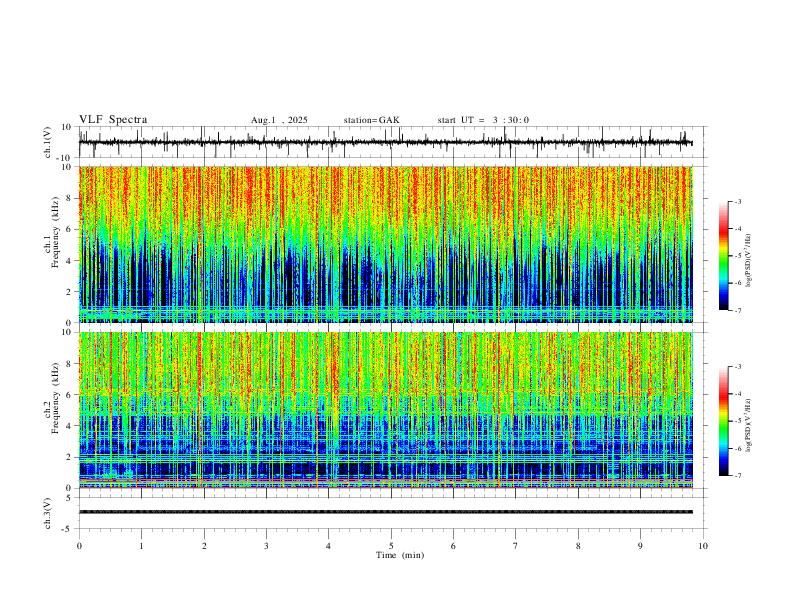The image size is (792, 612).
Task: Click the time axis tick label '7'
Action: 516,546
